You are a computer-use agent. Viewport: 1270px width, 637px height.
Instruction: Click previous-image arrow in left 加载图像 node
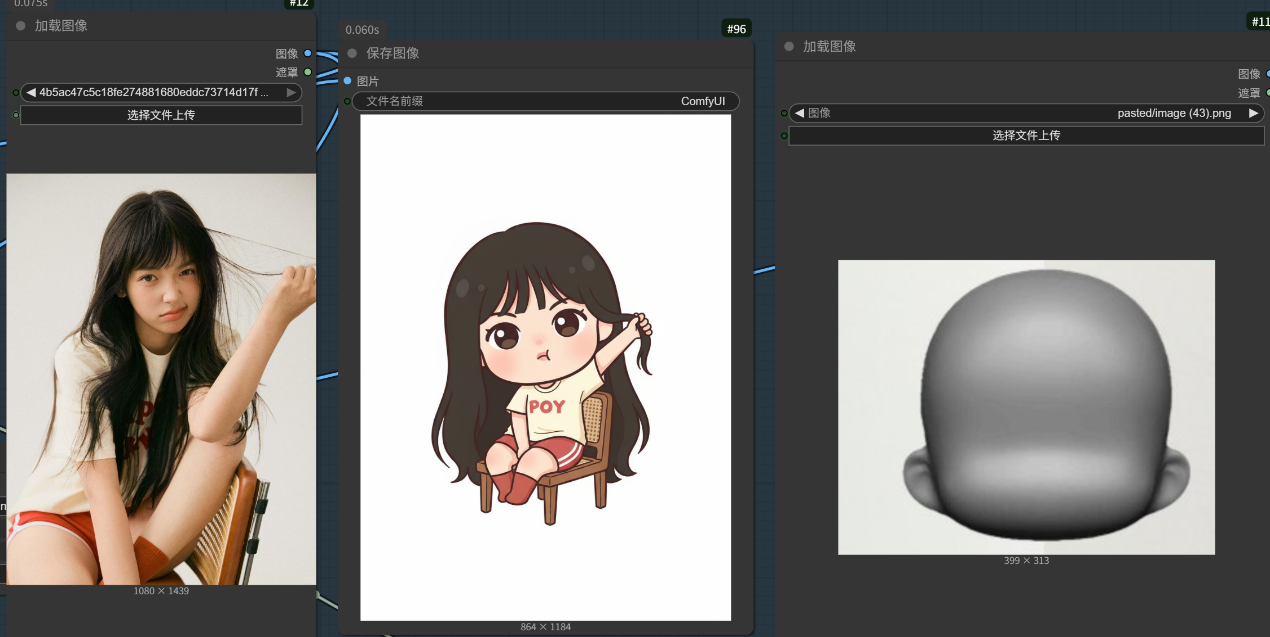(x=31, y=92)
